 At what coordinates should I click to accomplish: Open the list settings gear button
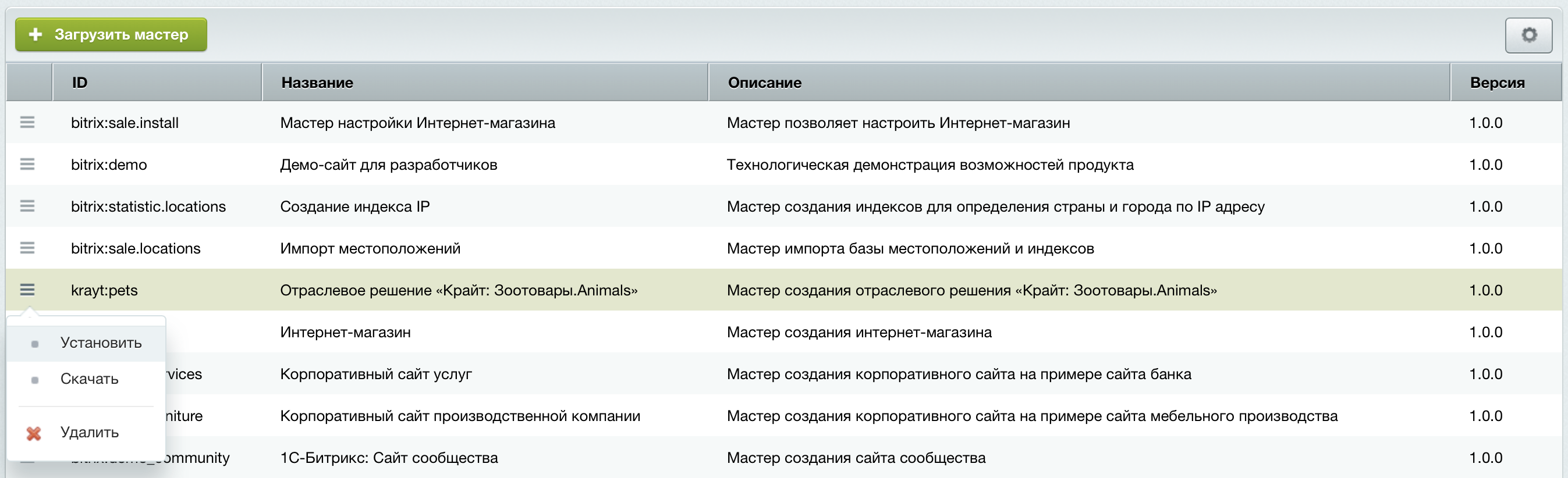tap(1528, 35)
